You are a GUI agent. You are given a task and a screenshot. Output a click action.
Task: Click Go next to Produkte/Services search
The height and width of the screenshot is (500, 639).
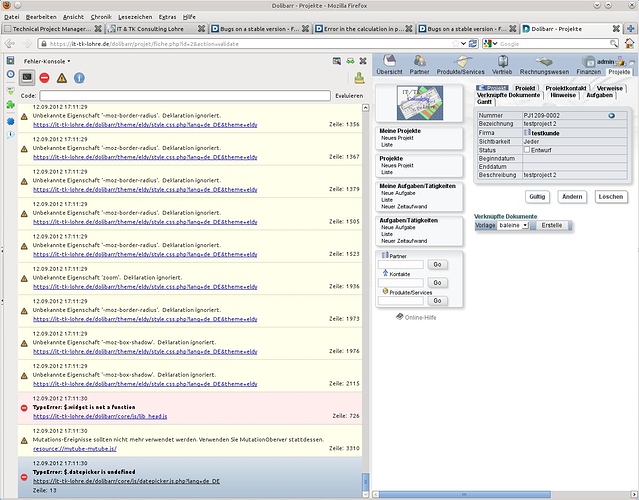tap(437, 301)
